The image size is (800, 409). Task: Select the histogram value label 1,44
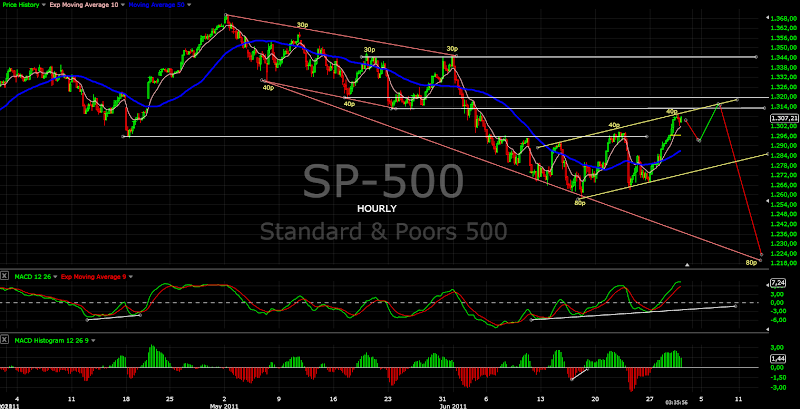click(778, 359)
